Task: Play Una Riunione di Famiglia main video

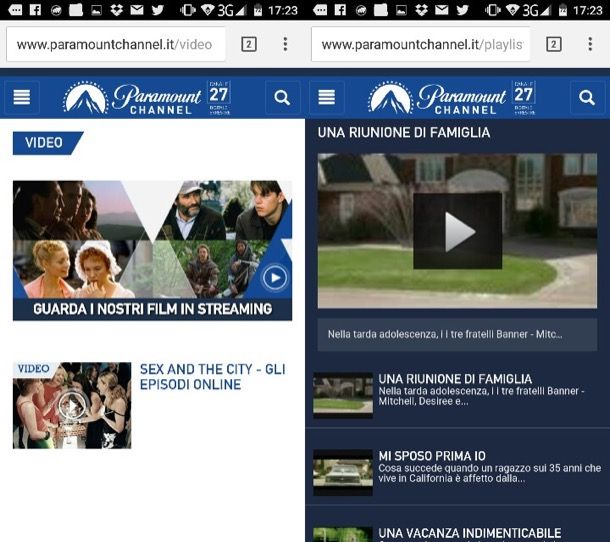Action: click(x=458, y=231)
